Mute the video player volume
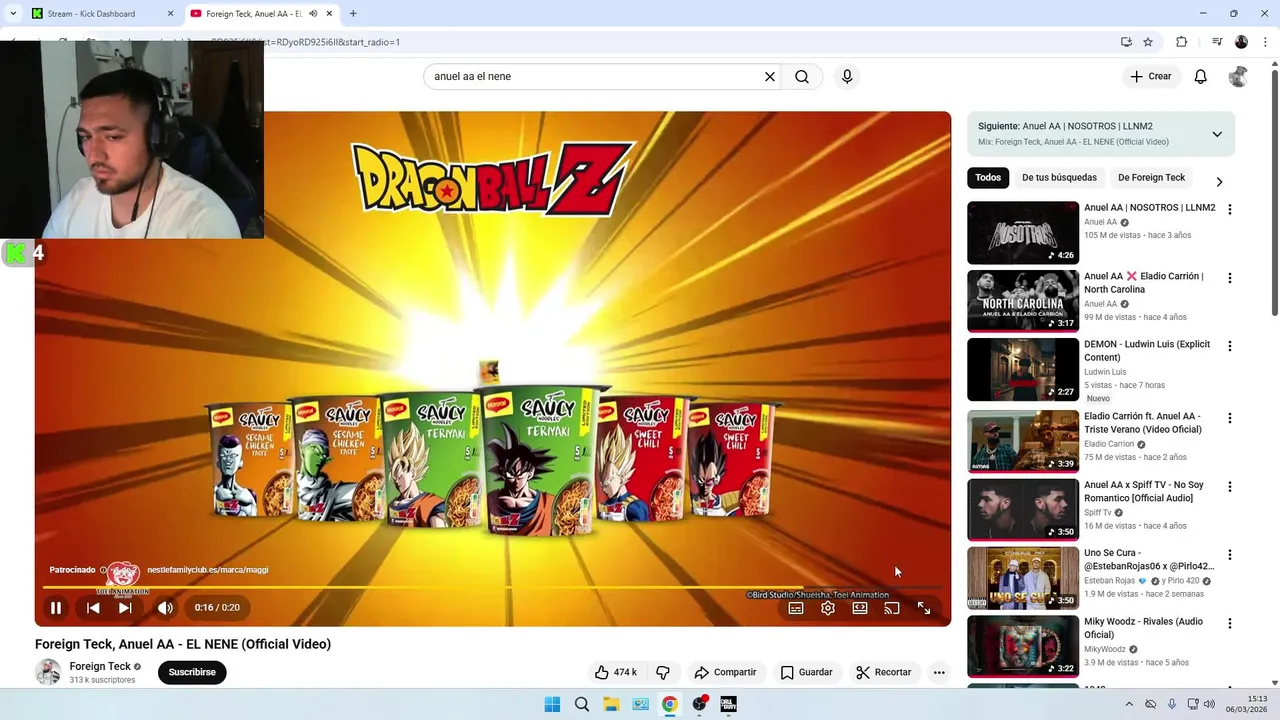Image resolution: width=1280 pixels, height=720 pixels. pos(165,607)
